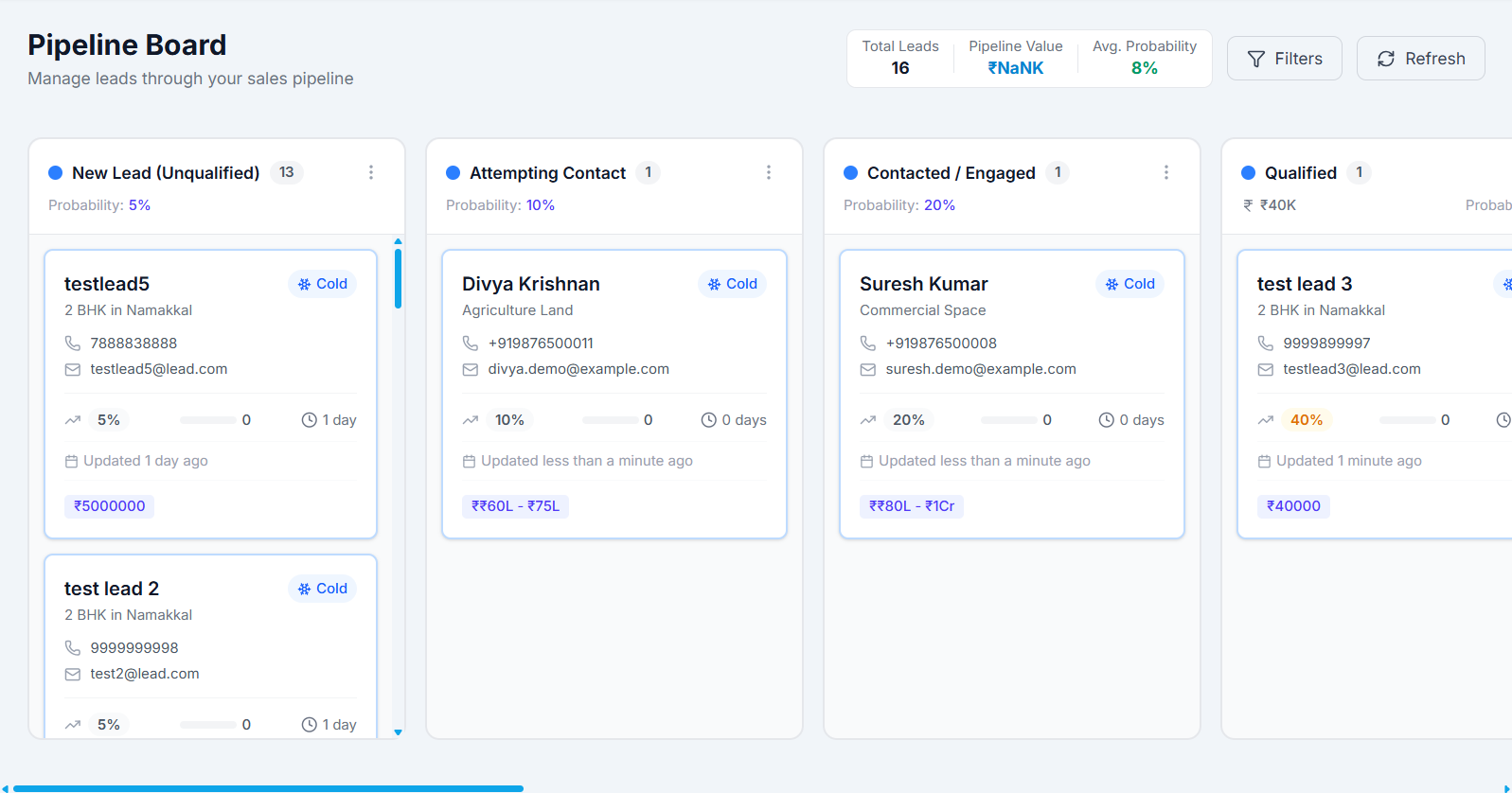Click phone icon on test lead 3 card

(x=1266, y=343)
